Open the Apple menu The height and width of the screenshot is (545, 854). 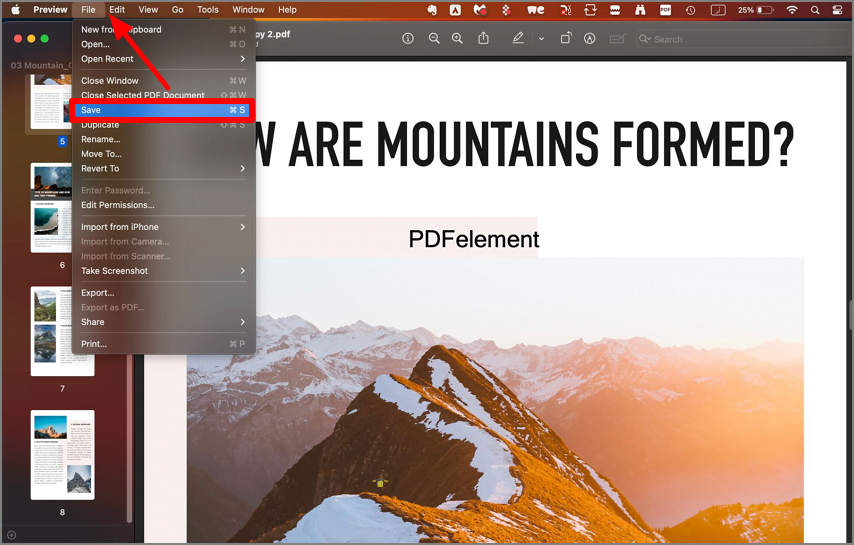click(x=15, y=10)
